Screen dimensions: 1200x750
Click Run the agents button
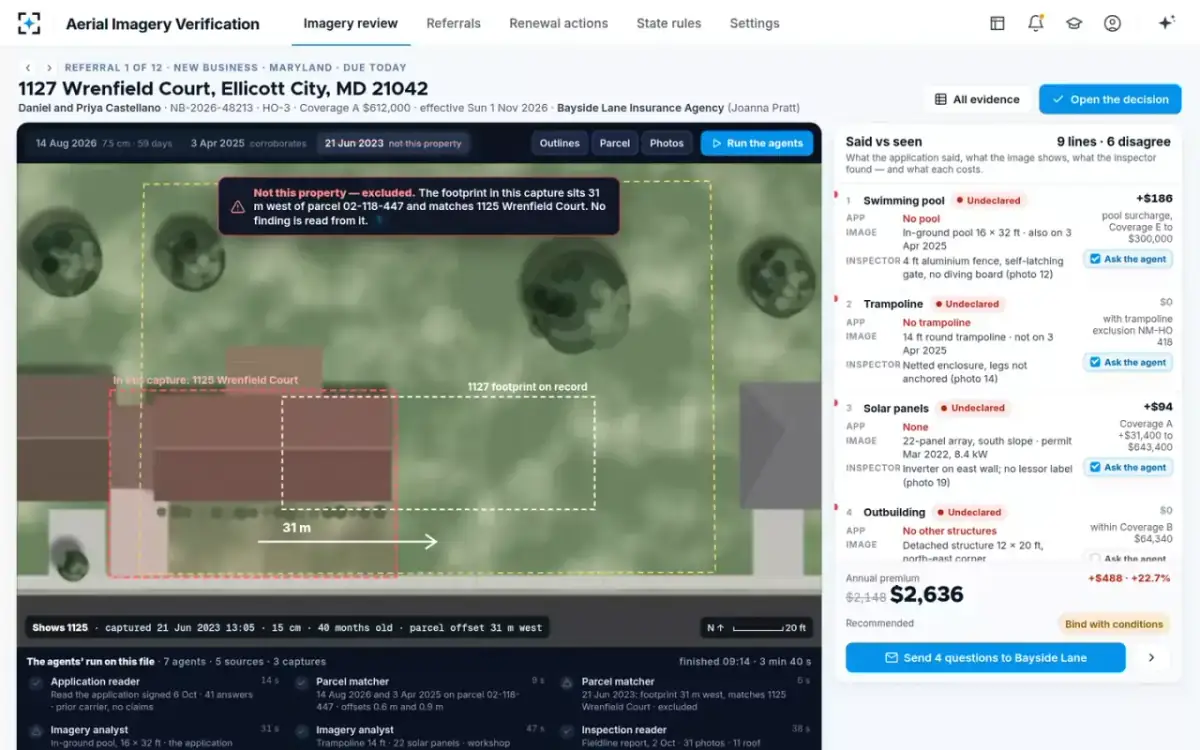757,143
